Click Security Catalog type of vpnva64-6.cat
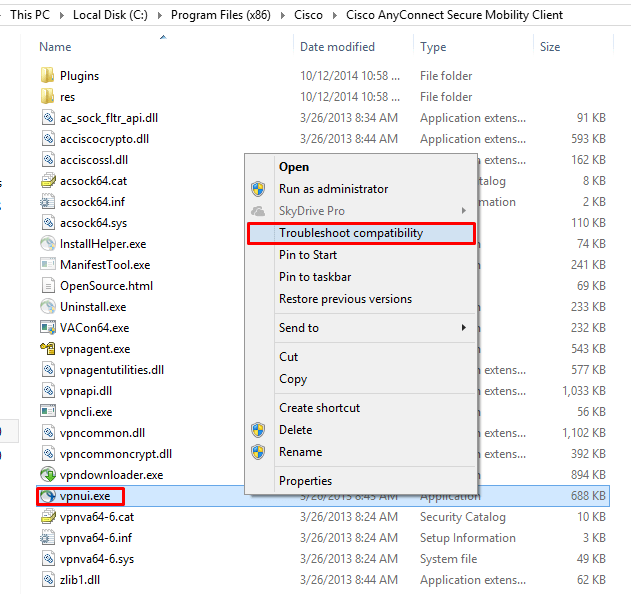The image size is (631, 594). (x=462, y=517)
